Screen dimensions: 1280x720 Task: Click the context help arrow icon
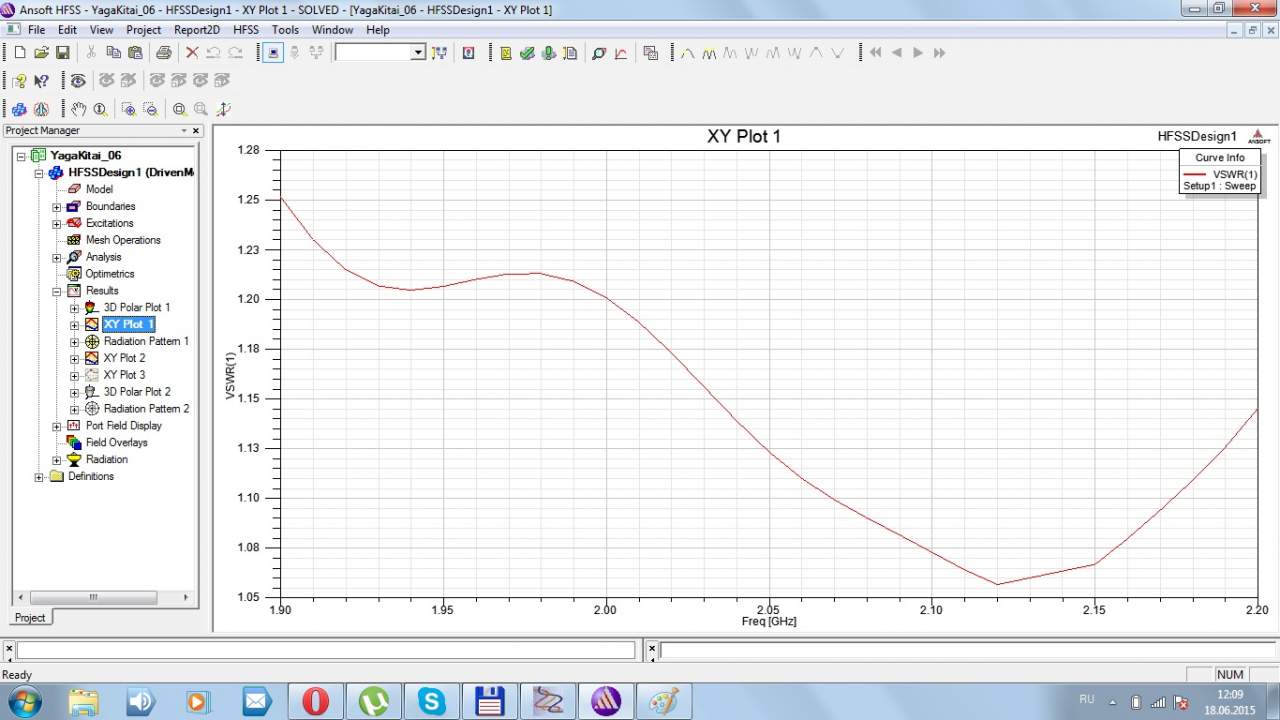[x=41, y=81]
